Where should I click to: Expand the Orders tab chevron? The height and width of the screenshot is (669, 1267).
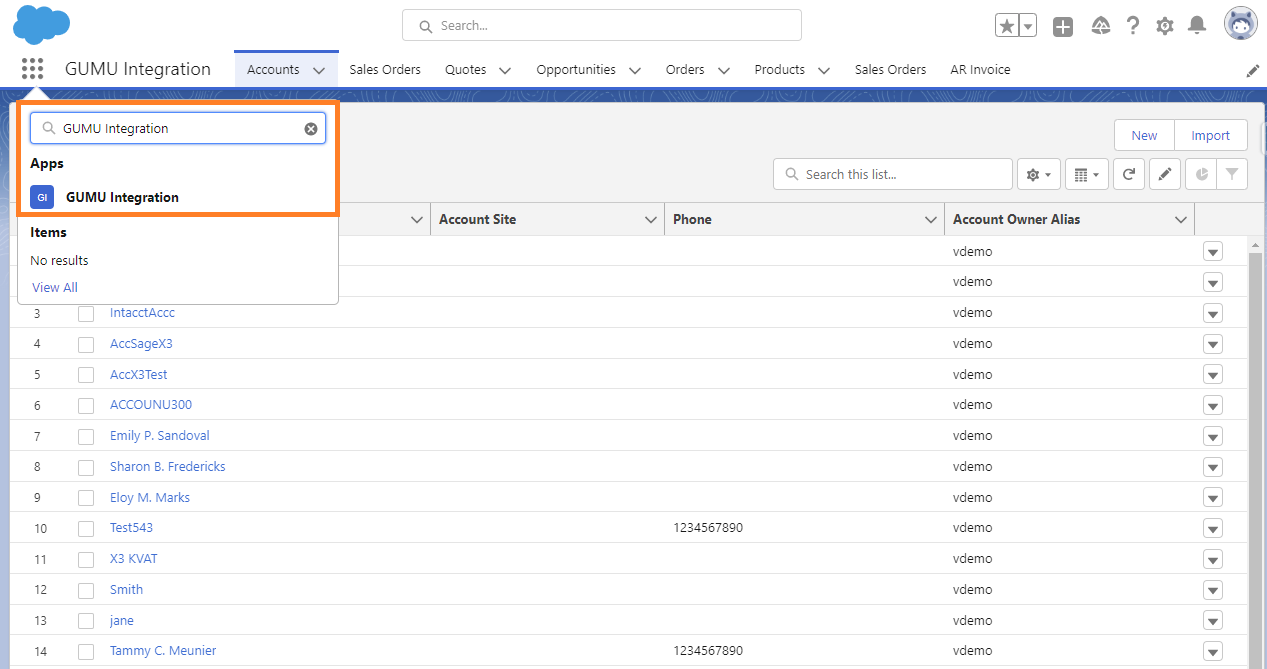tap(723, 70)
